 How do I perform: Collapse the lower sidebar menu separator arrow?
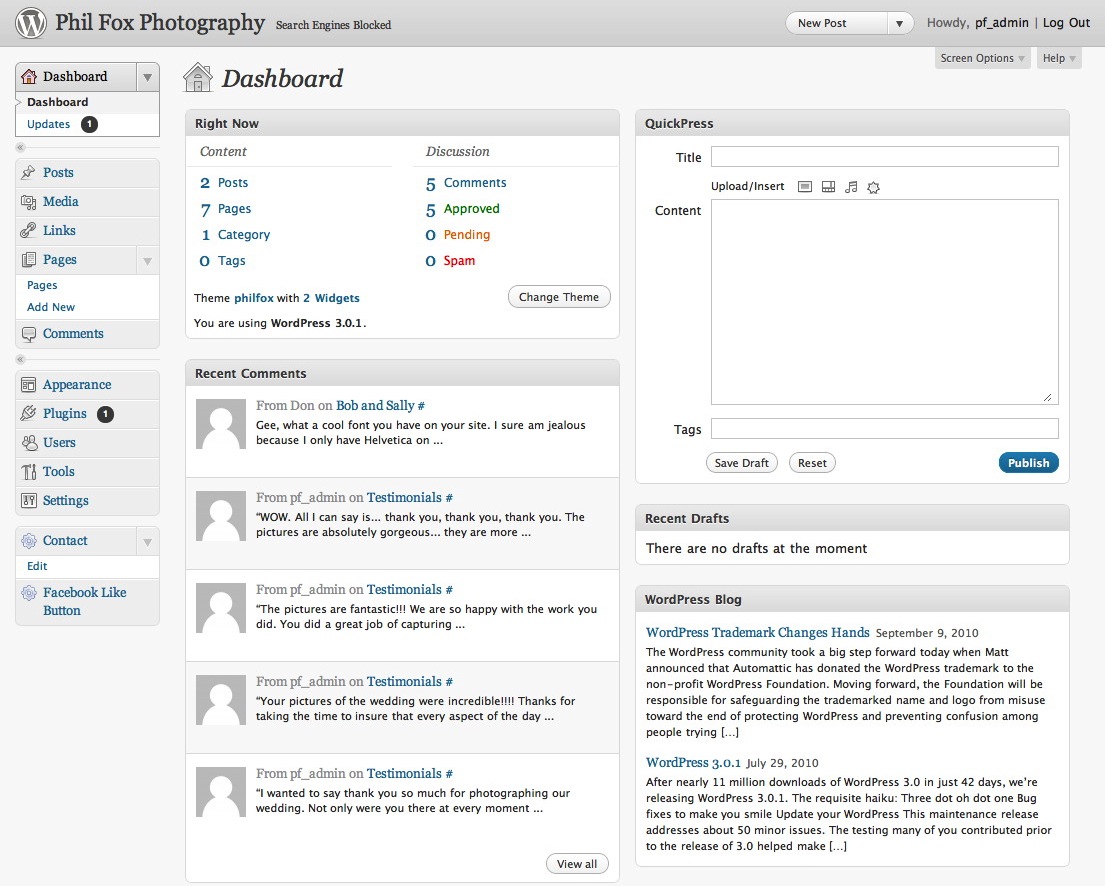coord(20,359)
